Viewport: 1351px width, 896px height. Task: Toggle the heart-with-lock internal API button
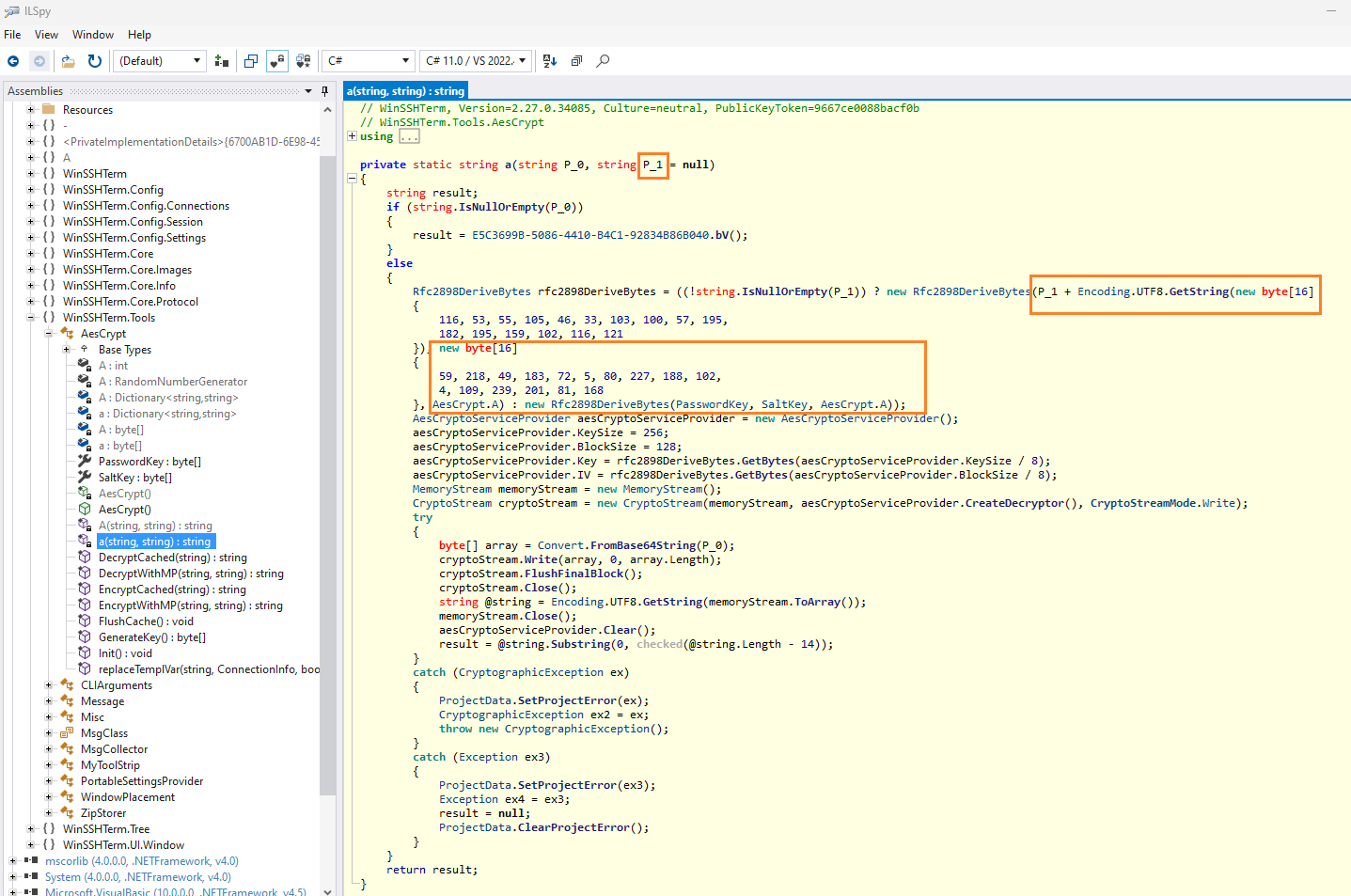(x=277, y=61)
